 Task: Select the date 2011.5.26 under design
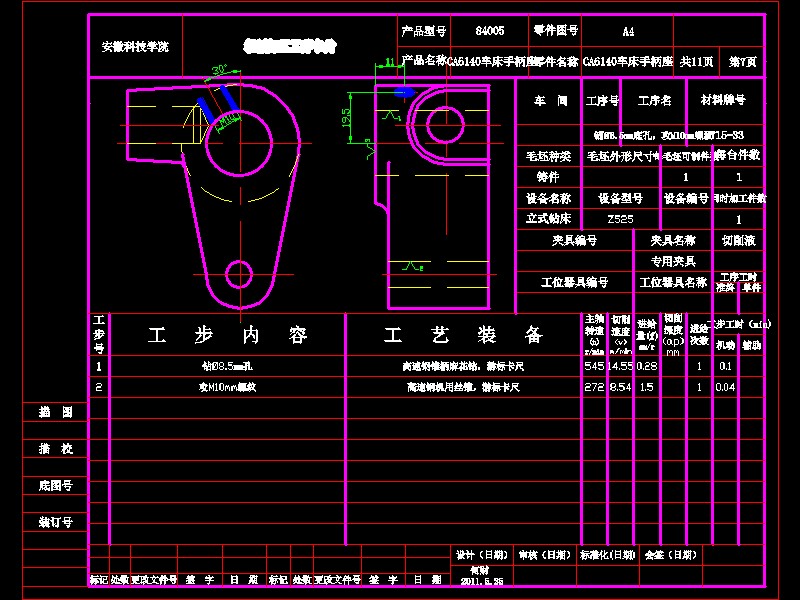pyautogui.click(x=482, y=581)
